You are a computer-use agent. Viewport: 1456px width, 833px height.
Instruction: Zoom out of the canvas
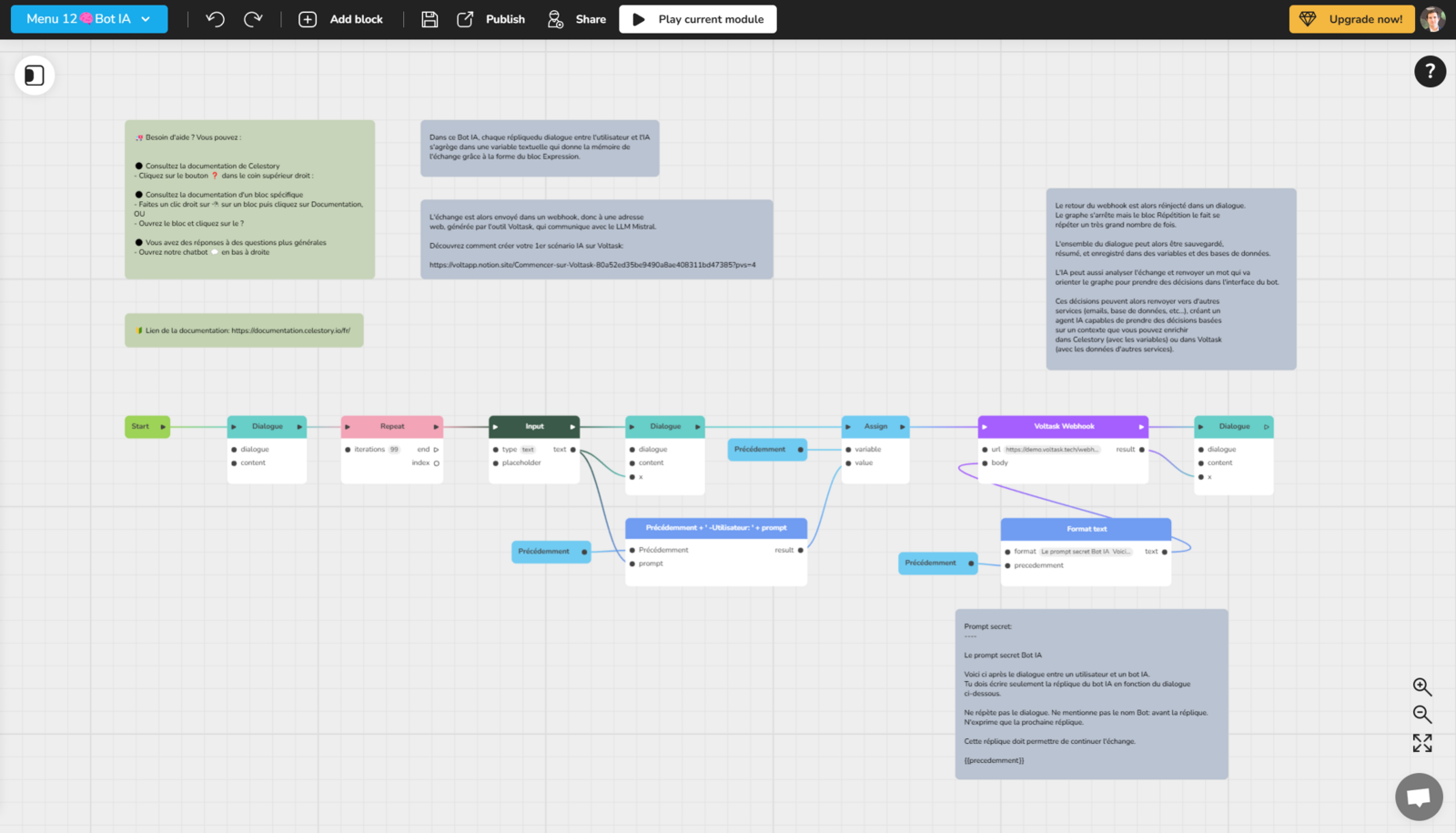tap(1421, 715)
